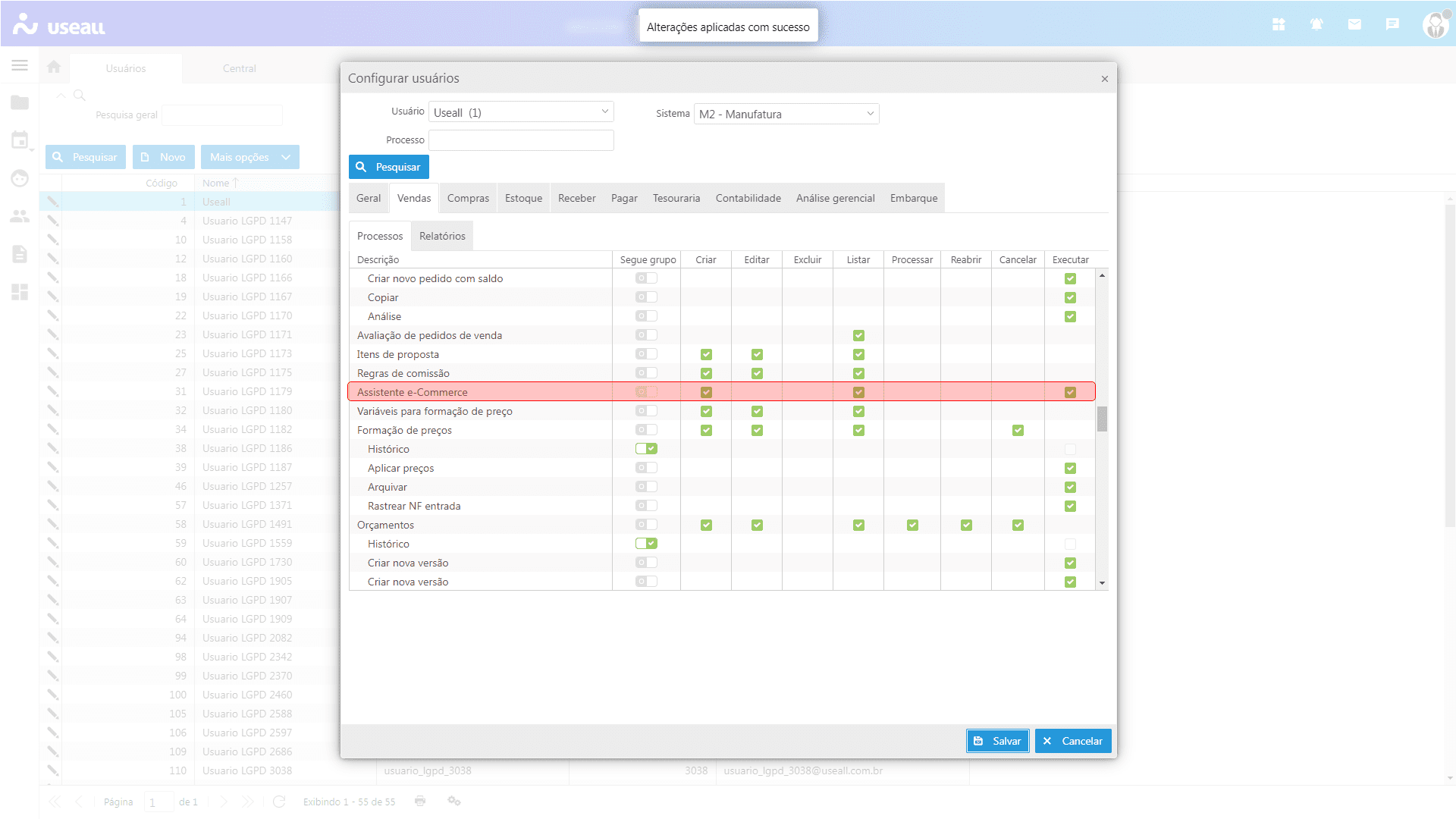This screenshot has width=1456, height=819.
Task: Toggle Segue grupo for Orçamentos Histórico row
Action: pyautogui.click(x=646, y=544)
